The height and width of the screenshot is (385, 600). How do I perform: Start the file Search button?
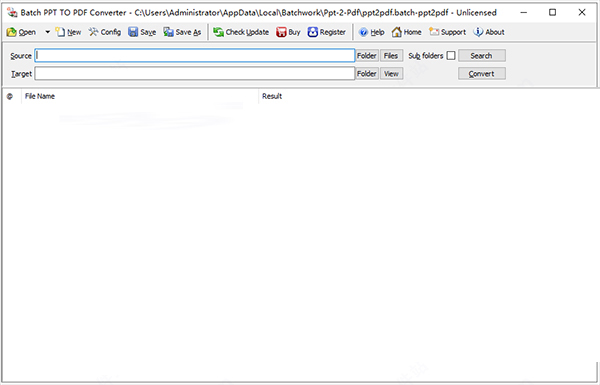click(482, 56)
